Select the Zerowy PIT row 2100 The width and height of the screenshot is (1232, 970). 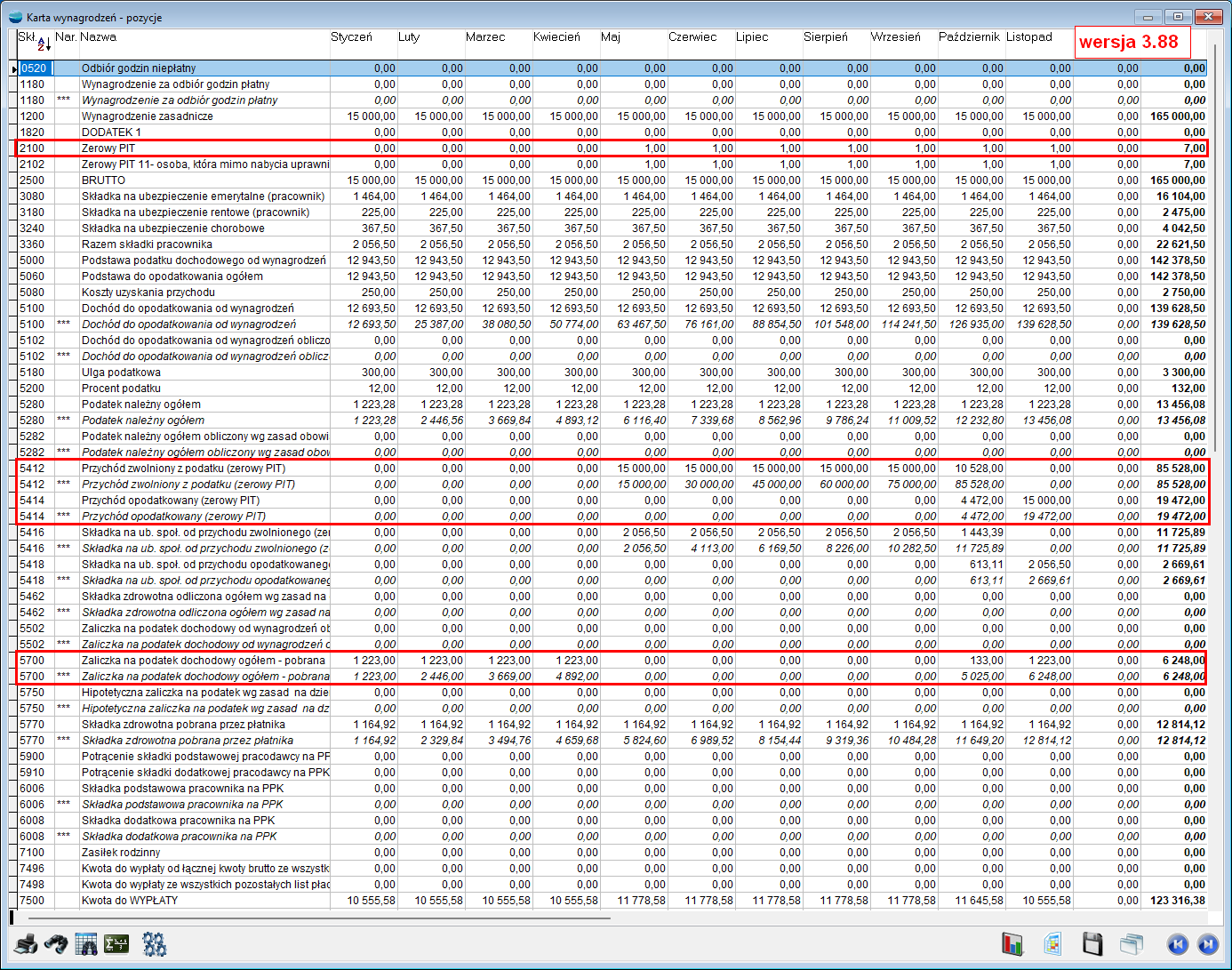coord(108,148)
